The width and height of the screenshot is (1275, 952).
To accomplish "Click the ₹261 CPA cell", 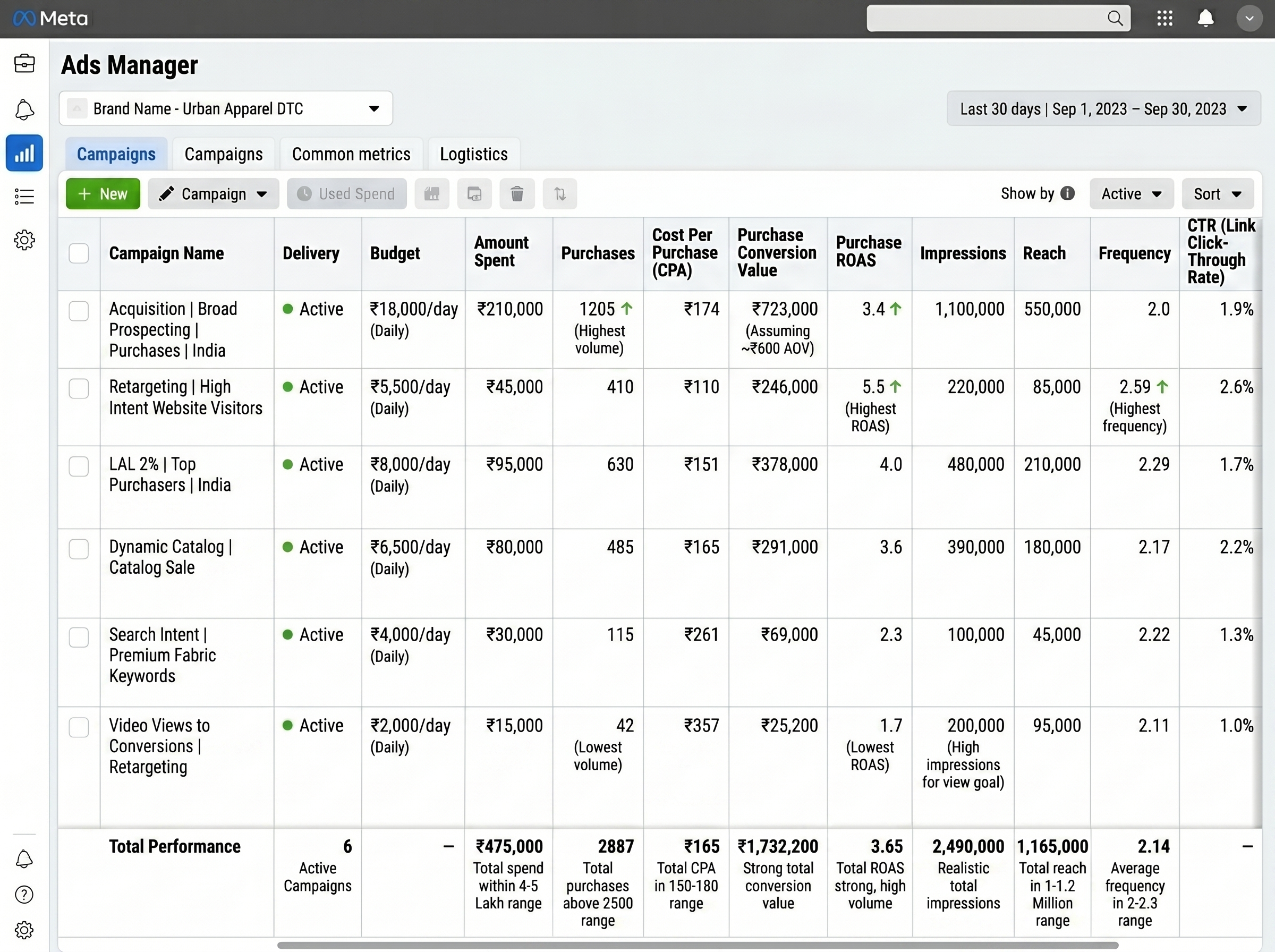I will tap(701, 635).
